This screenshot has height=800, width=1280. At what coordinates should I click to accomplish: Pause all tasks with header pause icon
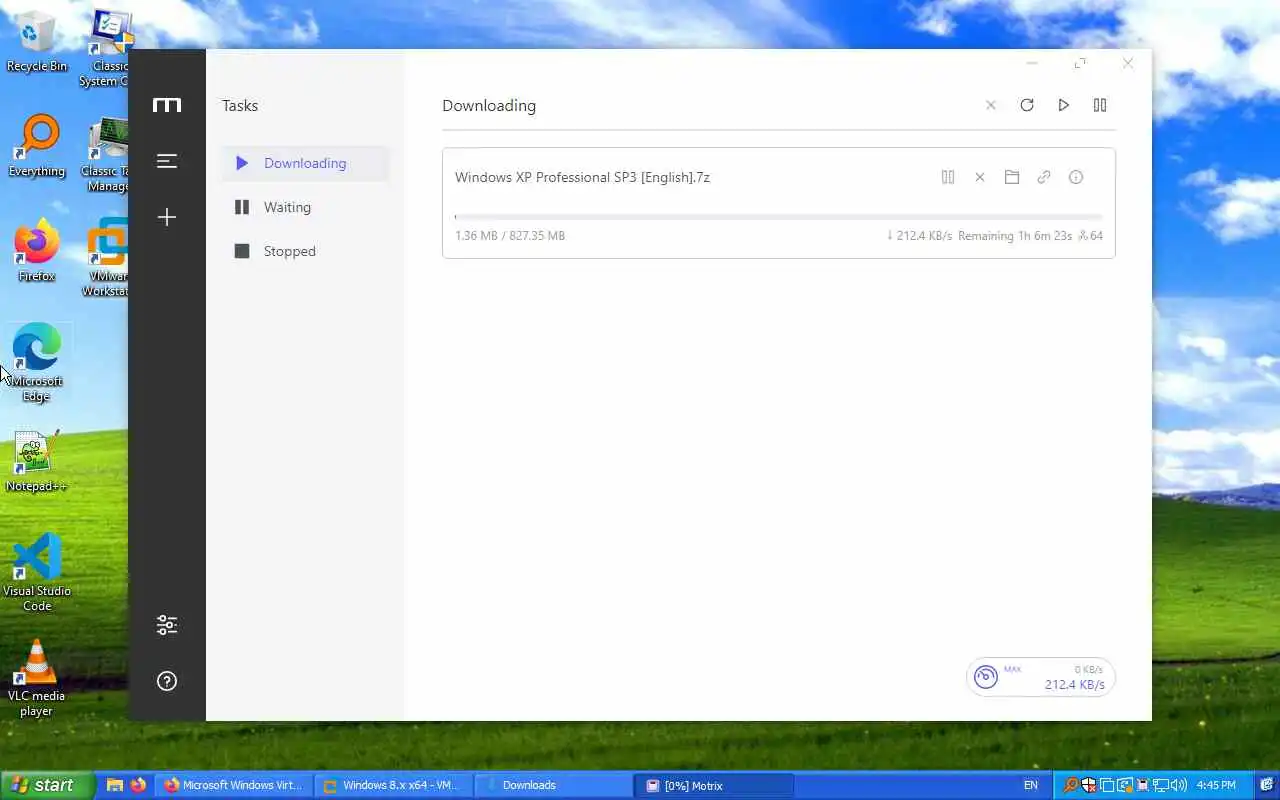pyautogui.click(x=1100, y=105)
